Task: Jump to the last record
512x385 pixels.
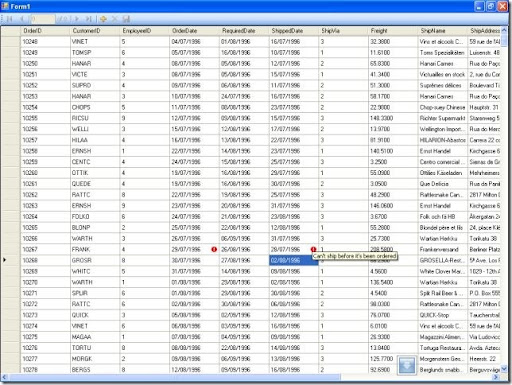Action: 89,19
